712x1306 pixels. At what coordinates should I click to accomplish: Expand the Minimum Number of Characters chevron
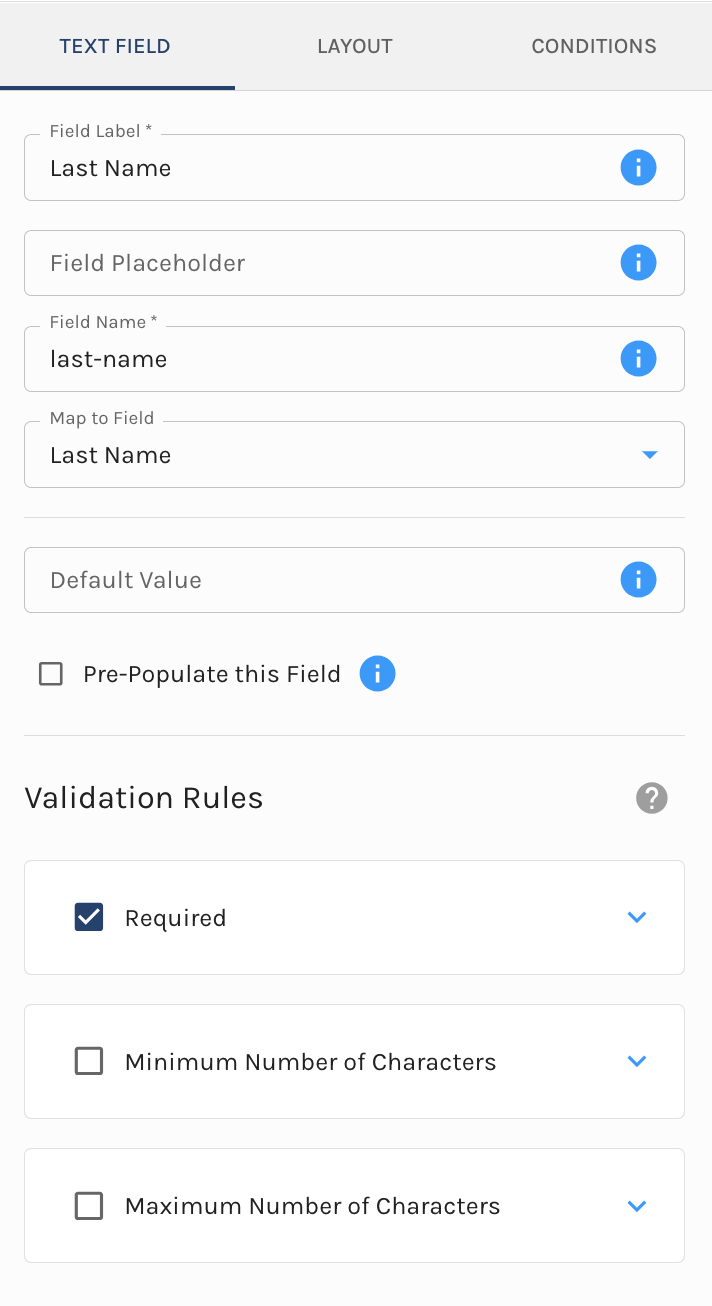(x=637, y=1061)
